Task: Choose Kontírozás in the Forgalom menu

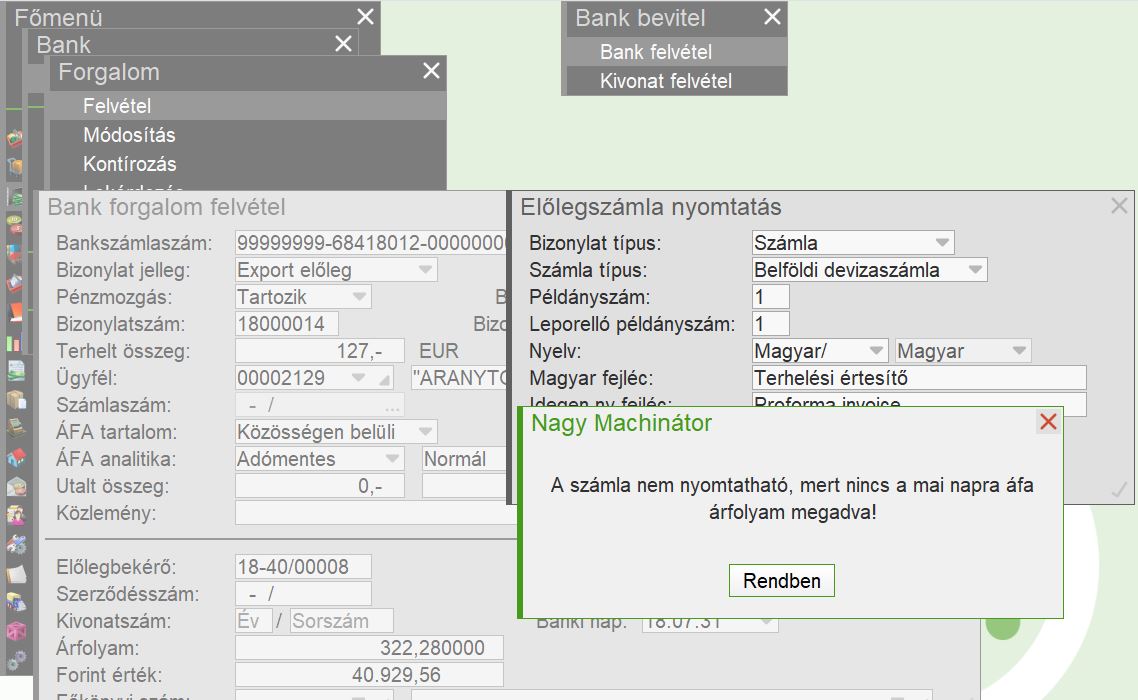Action: [247, 164]
